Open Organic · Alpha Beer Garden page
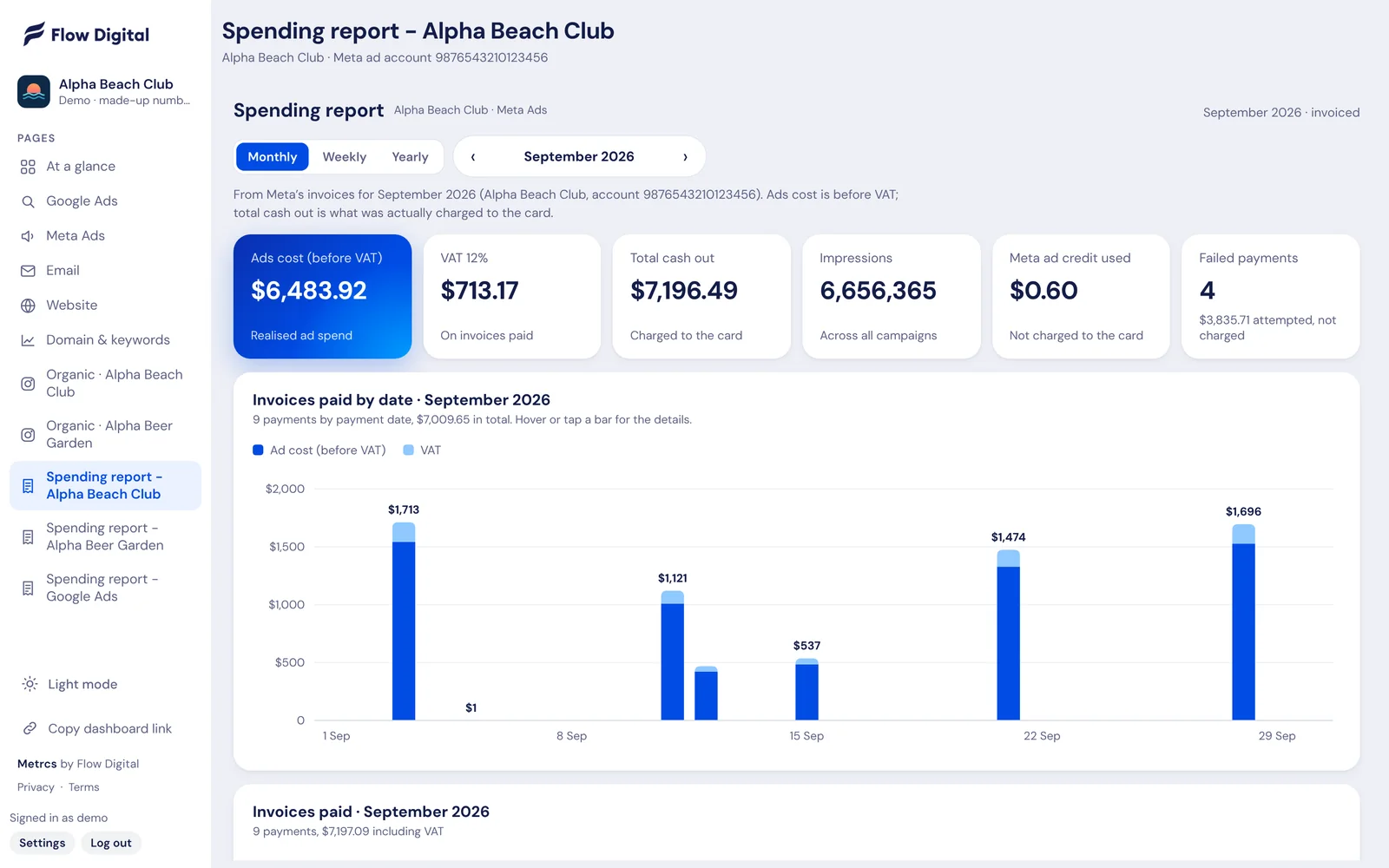Image resolution: width=1389 pixels, height=868 pixels. (x=105, y=435)
